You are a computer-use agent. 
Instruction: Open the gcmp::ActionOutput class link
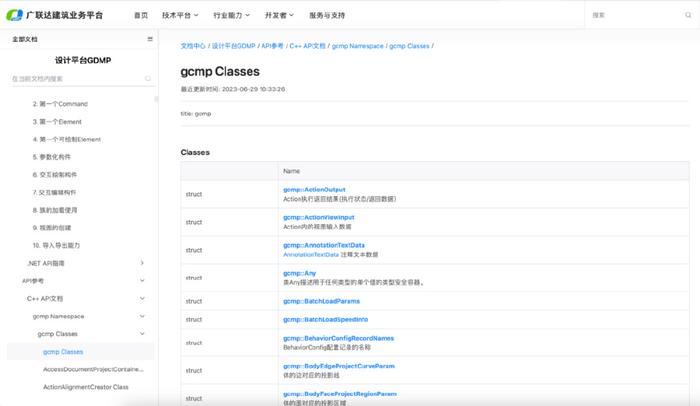[314, 190]
